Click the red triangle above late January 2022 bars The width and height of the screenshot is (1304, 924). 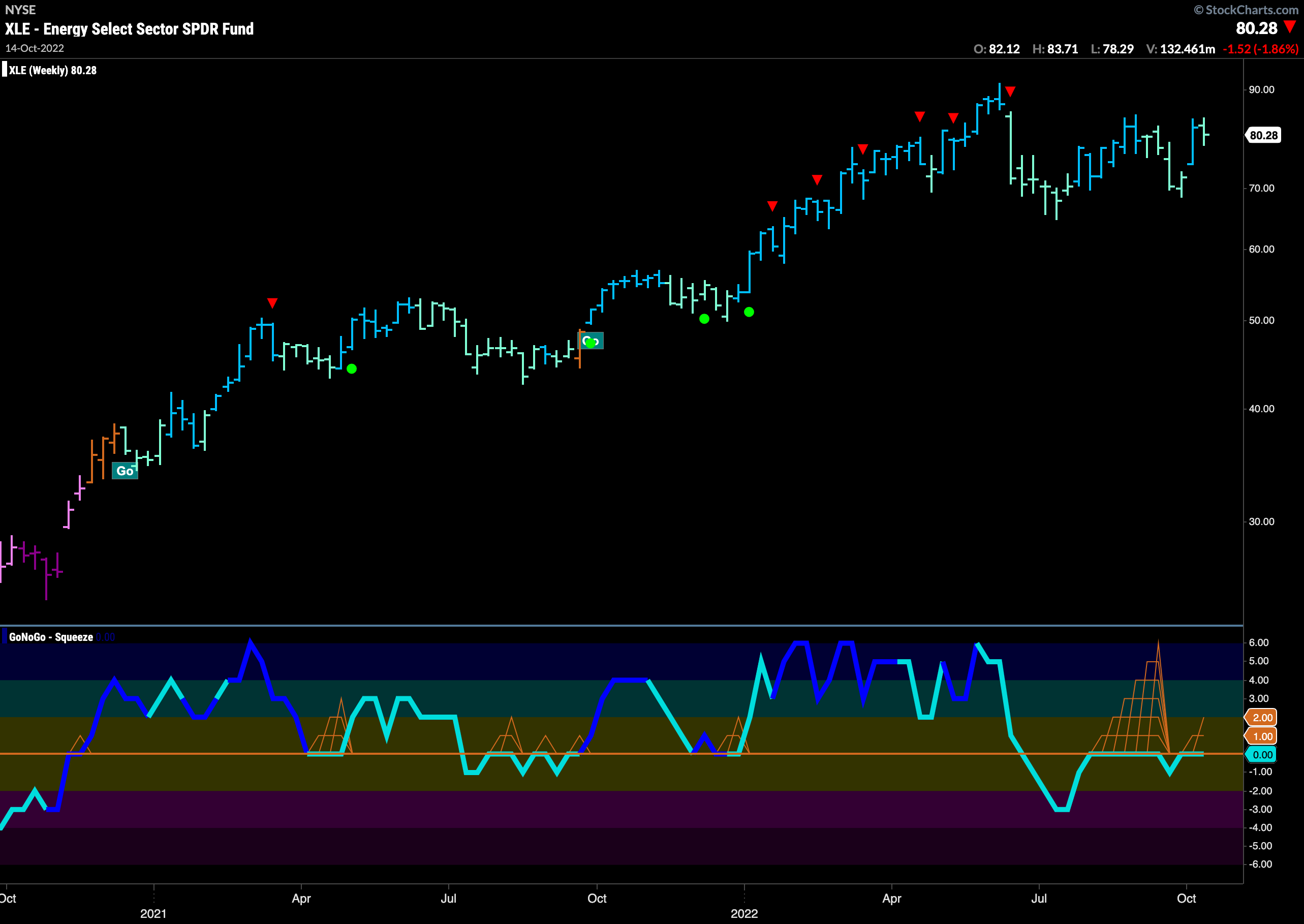(x=772, y=206)
